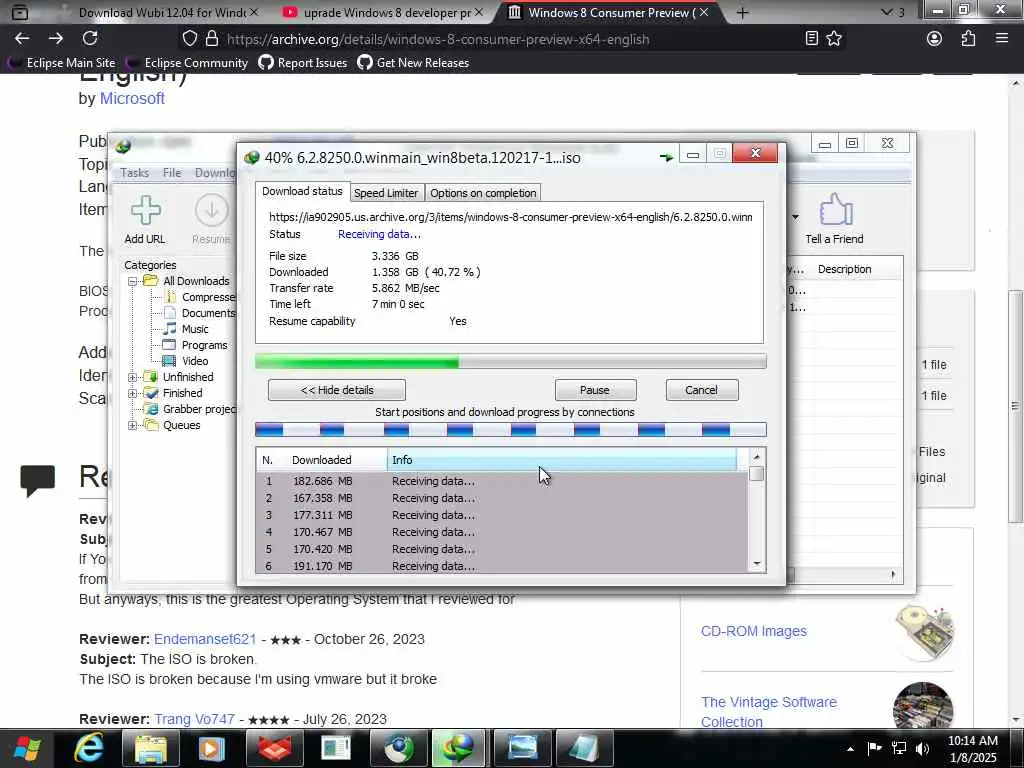Click the connections progress segment bar

click(510, 430)
